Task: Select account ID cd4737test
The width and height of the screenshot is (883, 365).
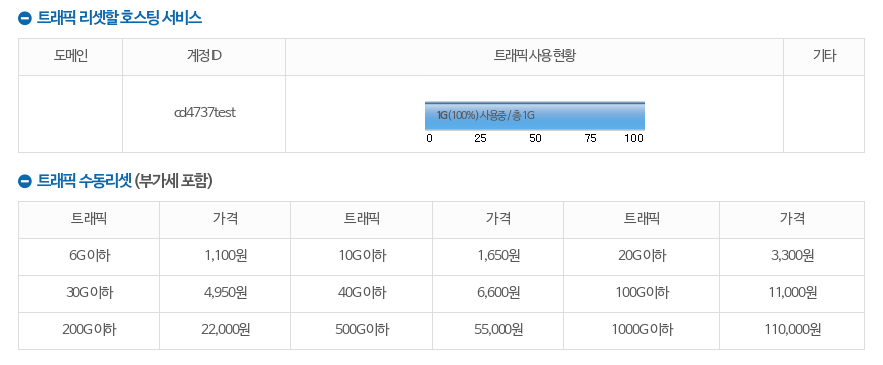Action: pyautogui.click(x=205, y=113)
